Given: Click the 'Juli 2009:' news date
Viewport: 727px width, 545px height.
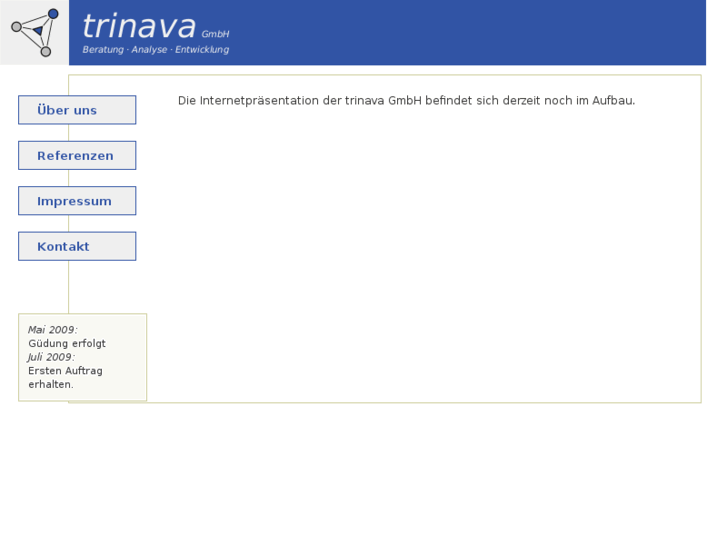Looking at the screenshot, I should click(x=51, y=357).
